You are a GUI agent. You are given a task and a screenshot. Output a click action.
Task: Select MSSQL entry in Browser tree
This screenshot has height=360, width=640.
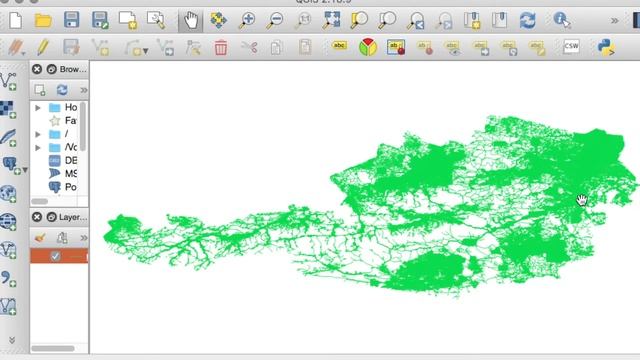(62, 173)
